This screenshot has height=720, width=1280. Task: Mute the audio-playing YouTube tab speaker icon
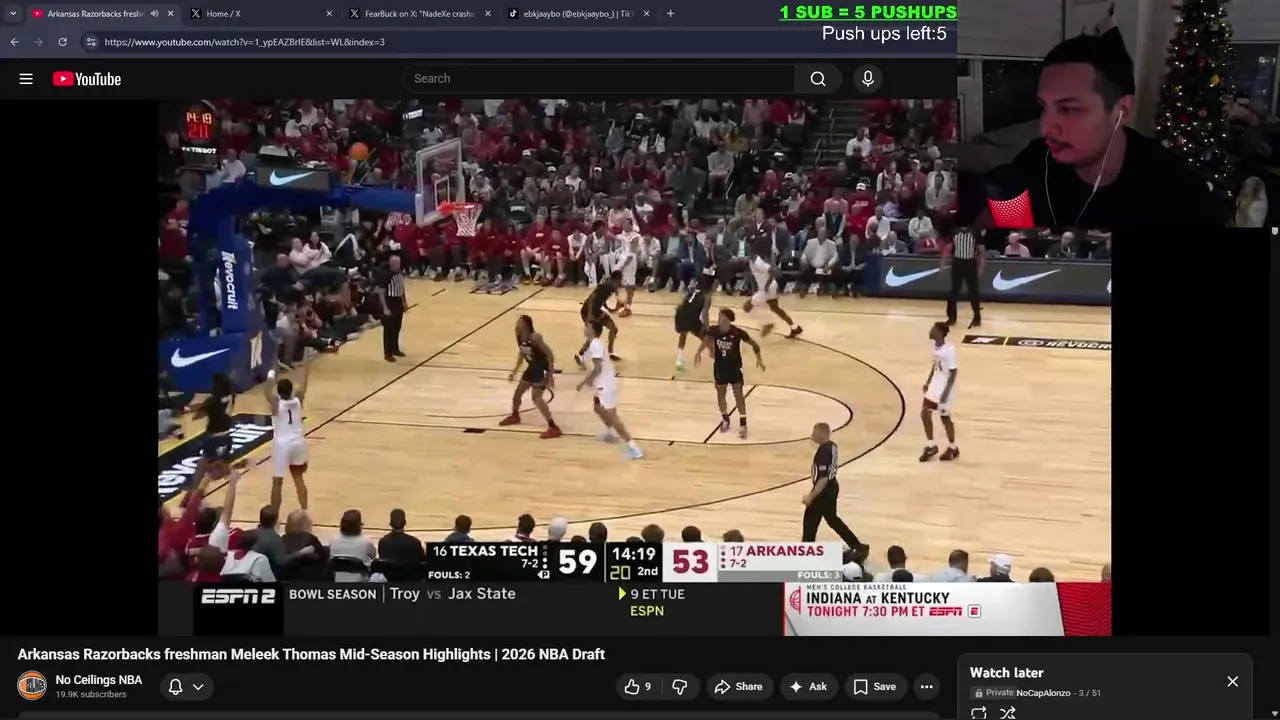(x=154, y=14)
